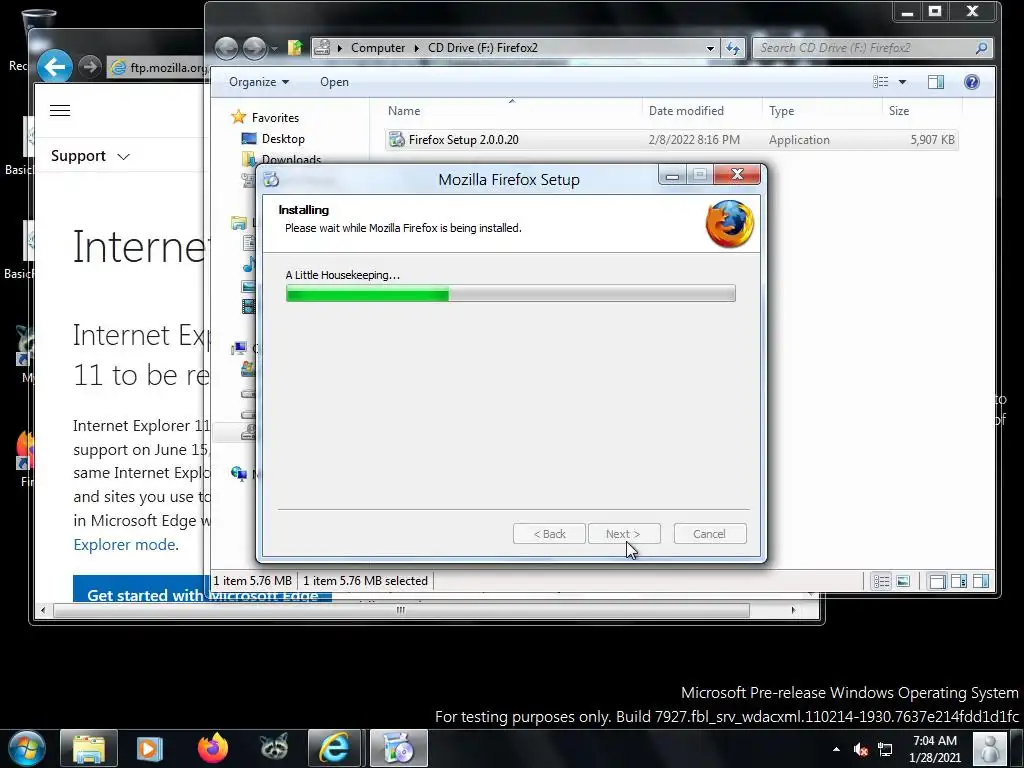Open the taskbar clock showing 7:04 AM
Screen dimensions: 1024x768
[935, 749]
